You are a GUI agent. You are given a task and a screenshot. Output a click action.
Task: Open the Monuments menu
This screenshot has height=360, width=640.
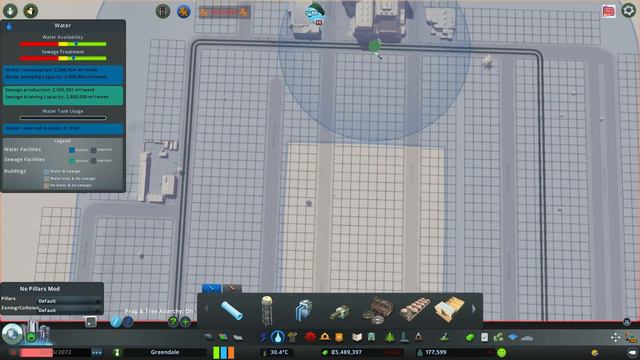(x=418, y=337)
